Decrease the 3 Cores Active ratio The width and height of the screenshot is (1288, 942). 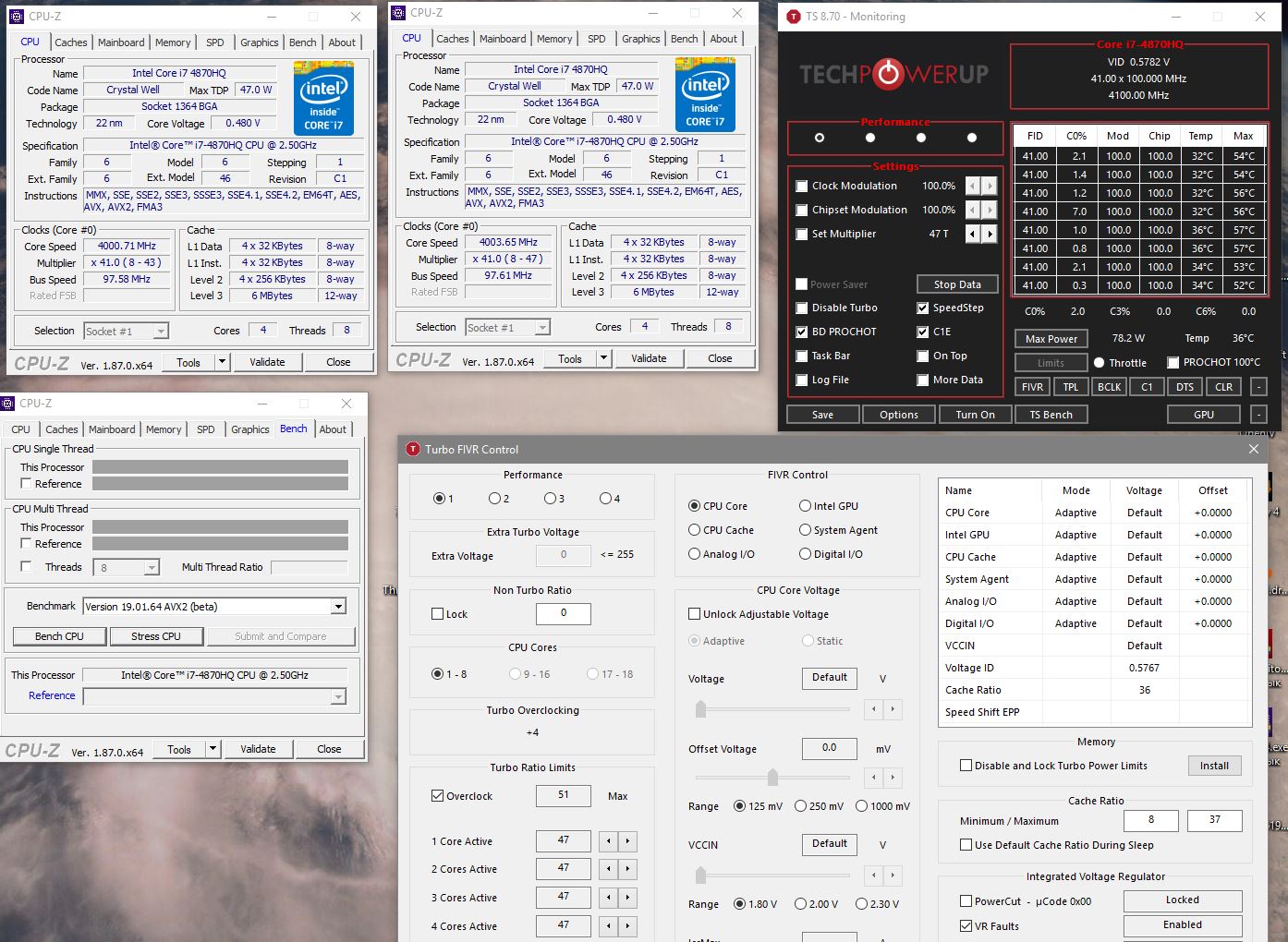tap(608, 898)
